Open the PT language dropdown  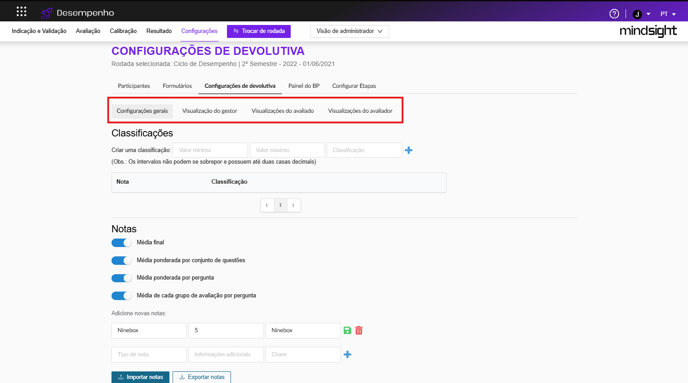pyautogui.click(x=668, y=14)
